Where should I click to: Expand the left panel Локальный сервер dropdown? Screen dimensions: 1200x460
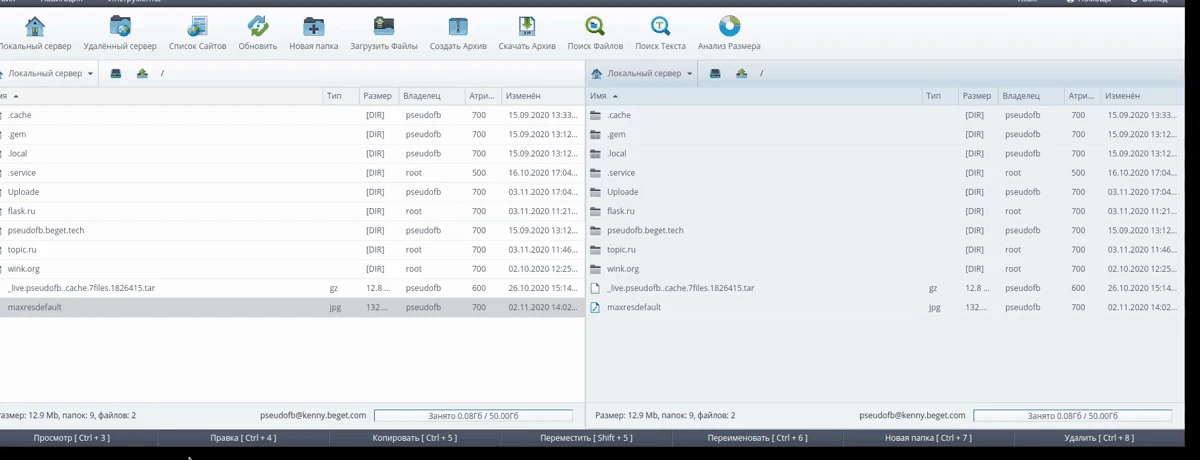[48, 73]
